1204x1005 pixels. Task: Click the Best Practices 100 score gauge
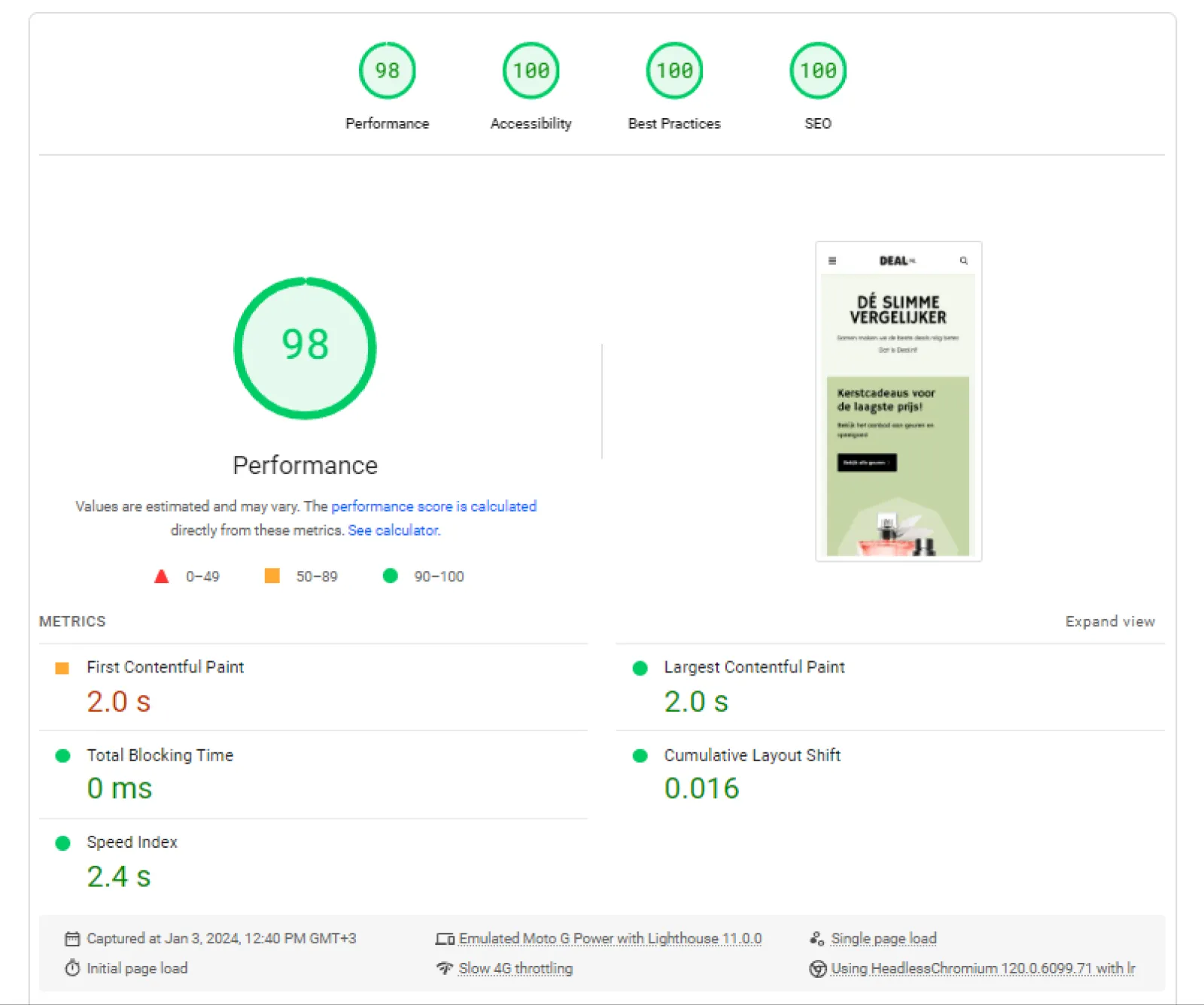tap(675, 71)
